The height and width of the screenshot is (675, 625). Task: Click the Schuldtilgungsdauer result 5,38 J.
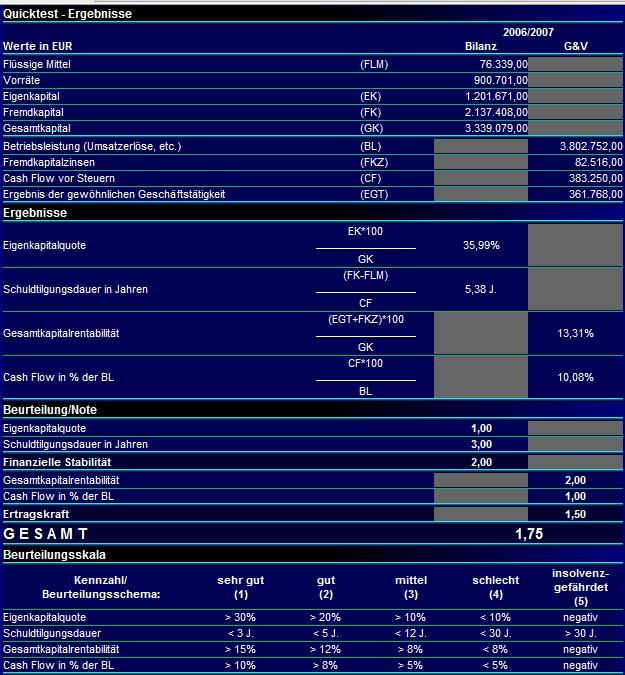[x=481, y=289]
